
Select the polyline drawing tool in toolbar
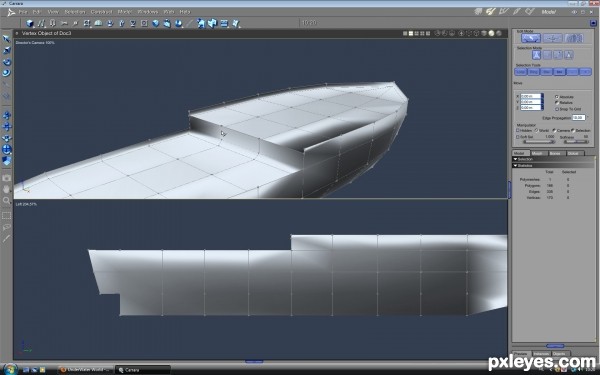click(x=41, y=23)
